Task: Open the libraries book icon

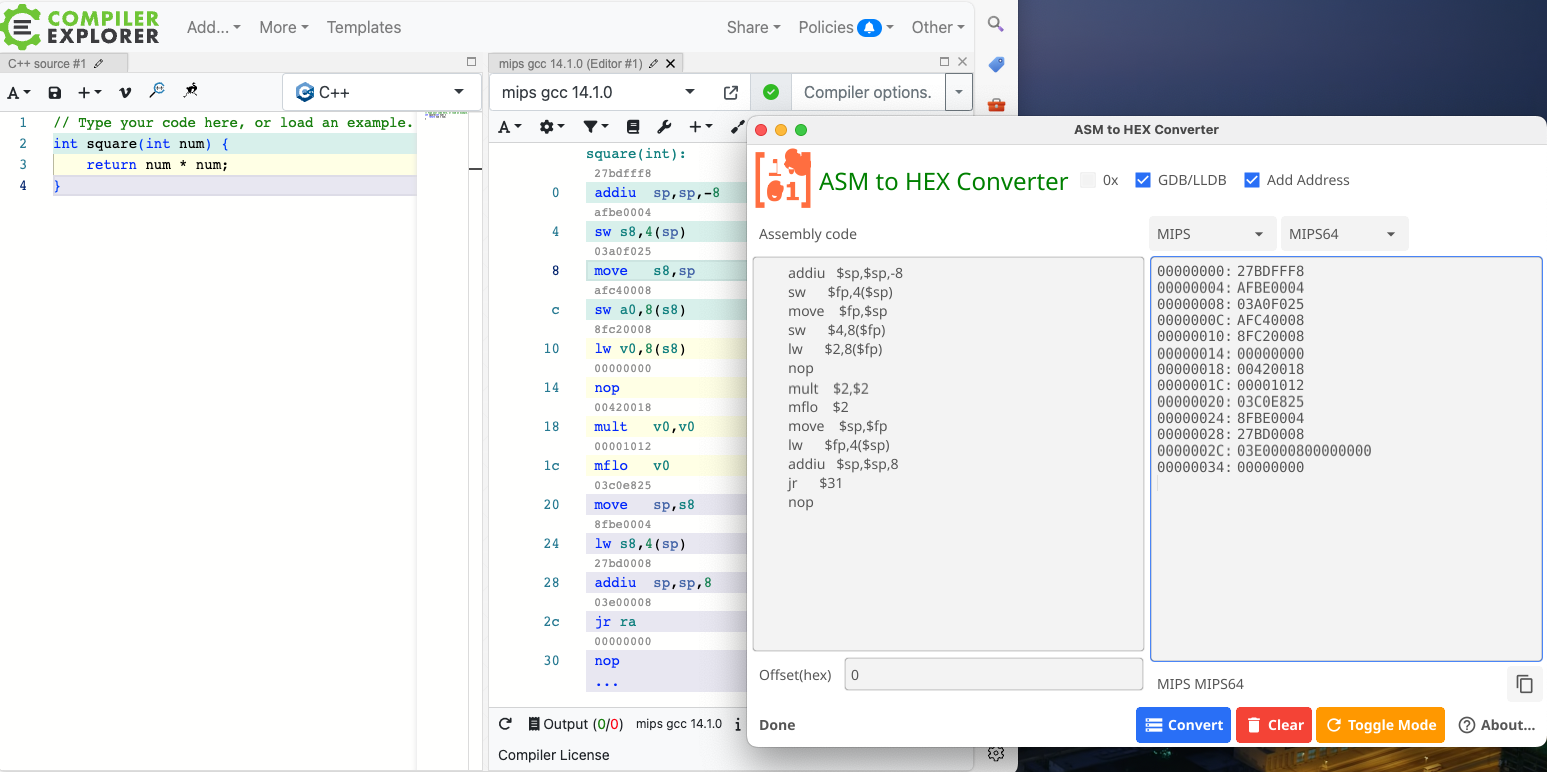Action: point(632,127)
